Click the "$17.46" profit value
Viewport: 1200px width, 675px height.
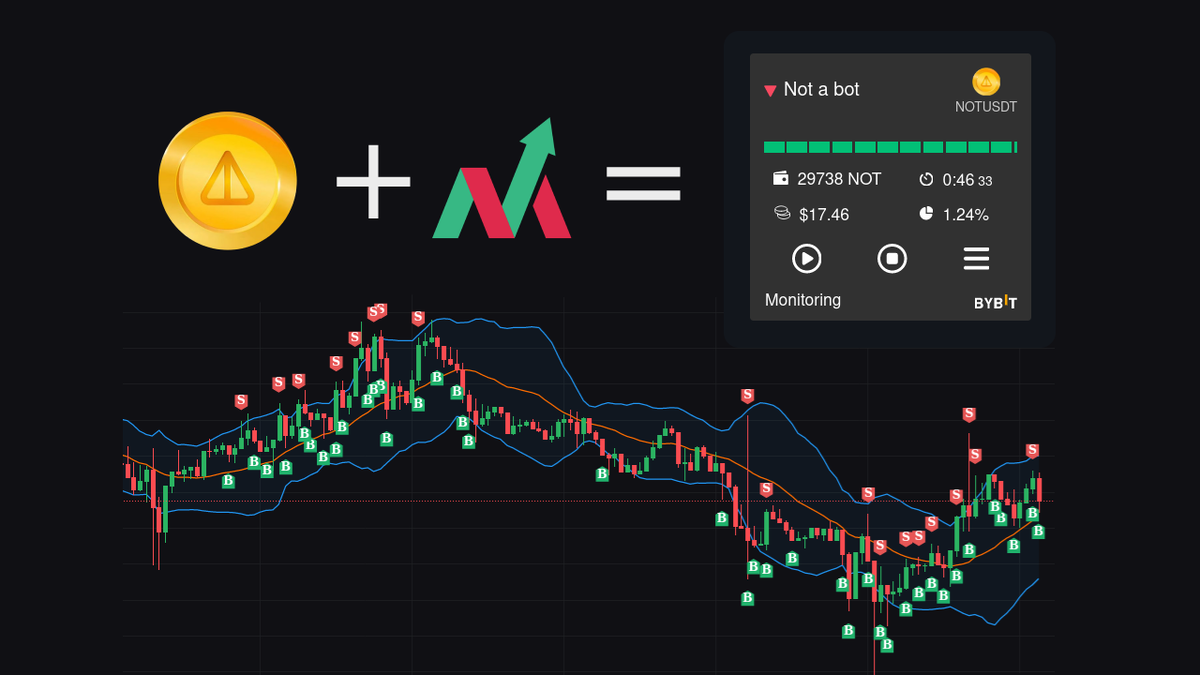pyautogui.click(x=823, y=214)
